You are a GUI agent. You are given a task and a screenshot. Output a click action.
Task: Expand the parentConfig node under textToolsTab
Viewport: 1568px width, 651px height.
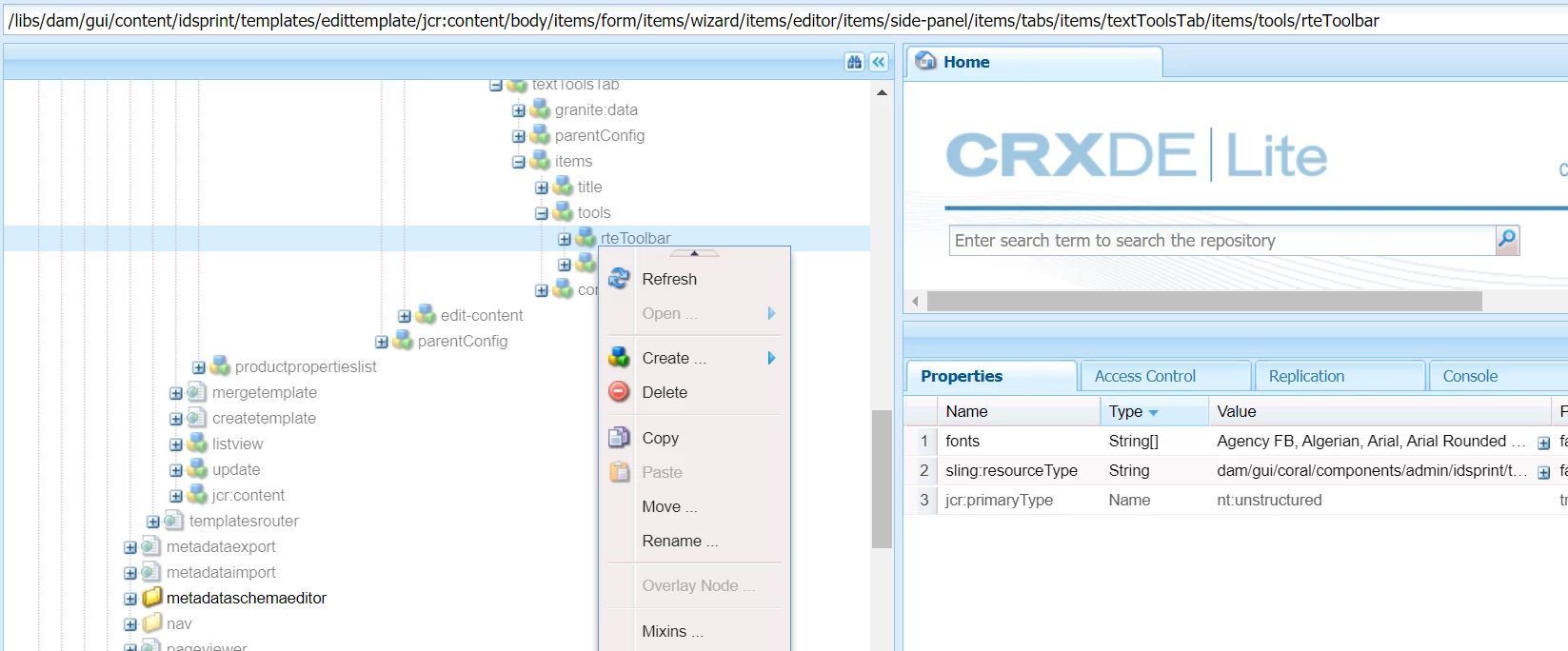519,136
